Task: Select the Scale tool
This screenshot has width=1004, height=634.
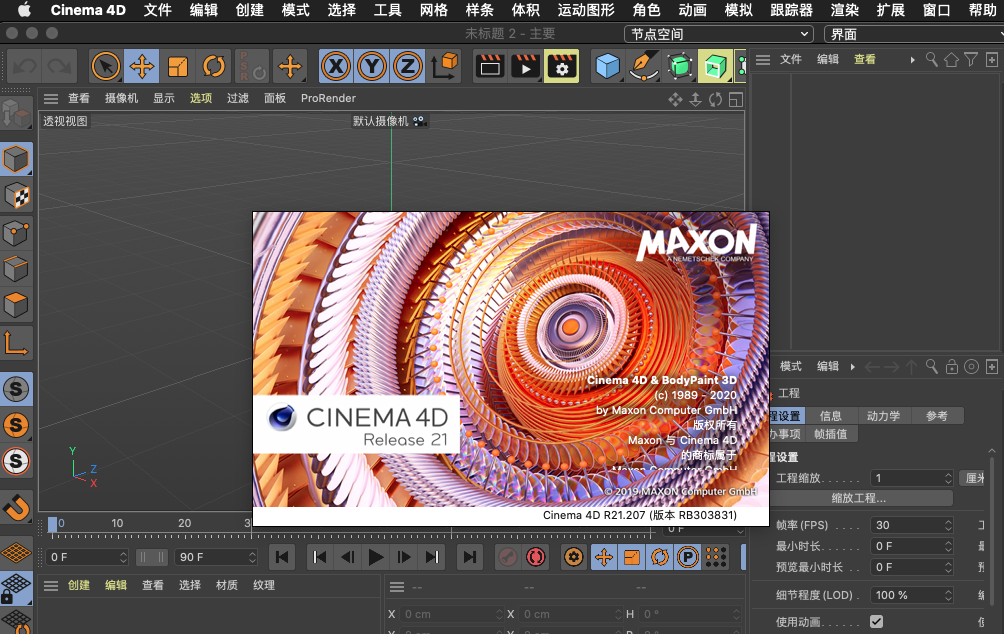Action: (177, 66)
